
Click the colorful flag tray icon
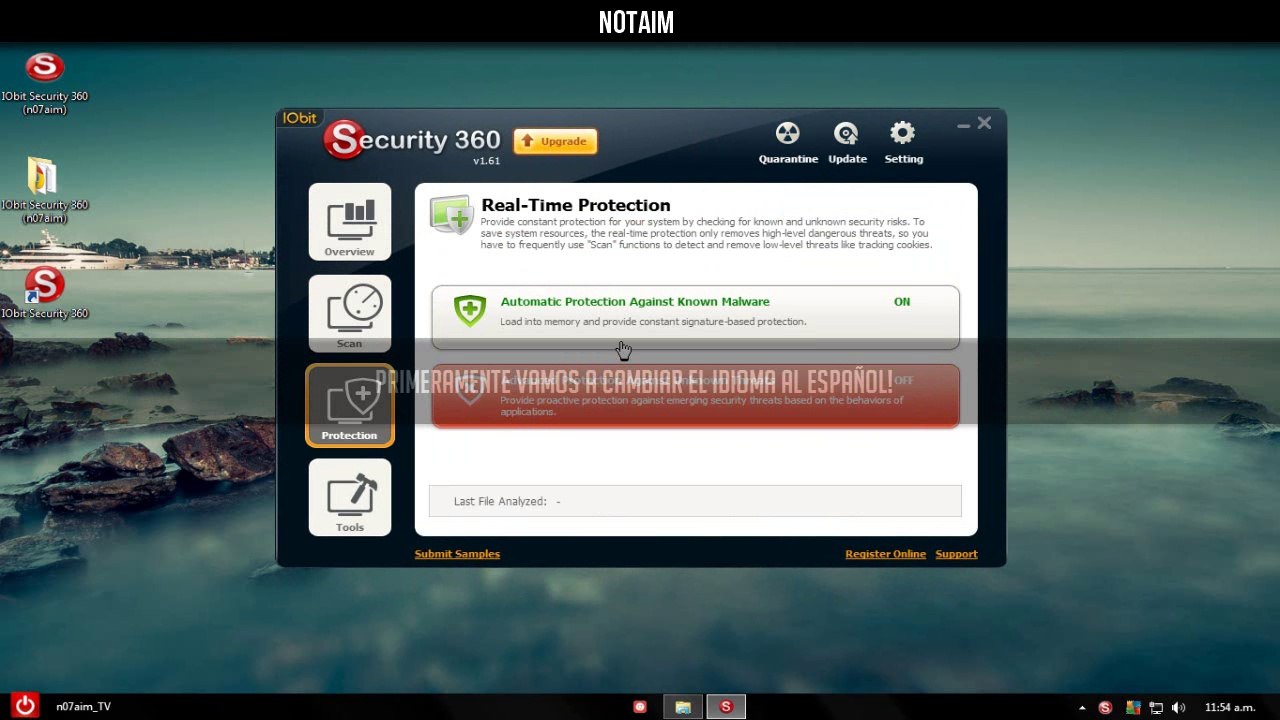(x=1133, y=708)
